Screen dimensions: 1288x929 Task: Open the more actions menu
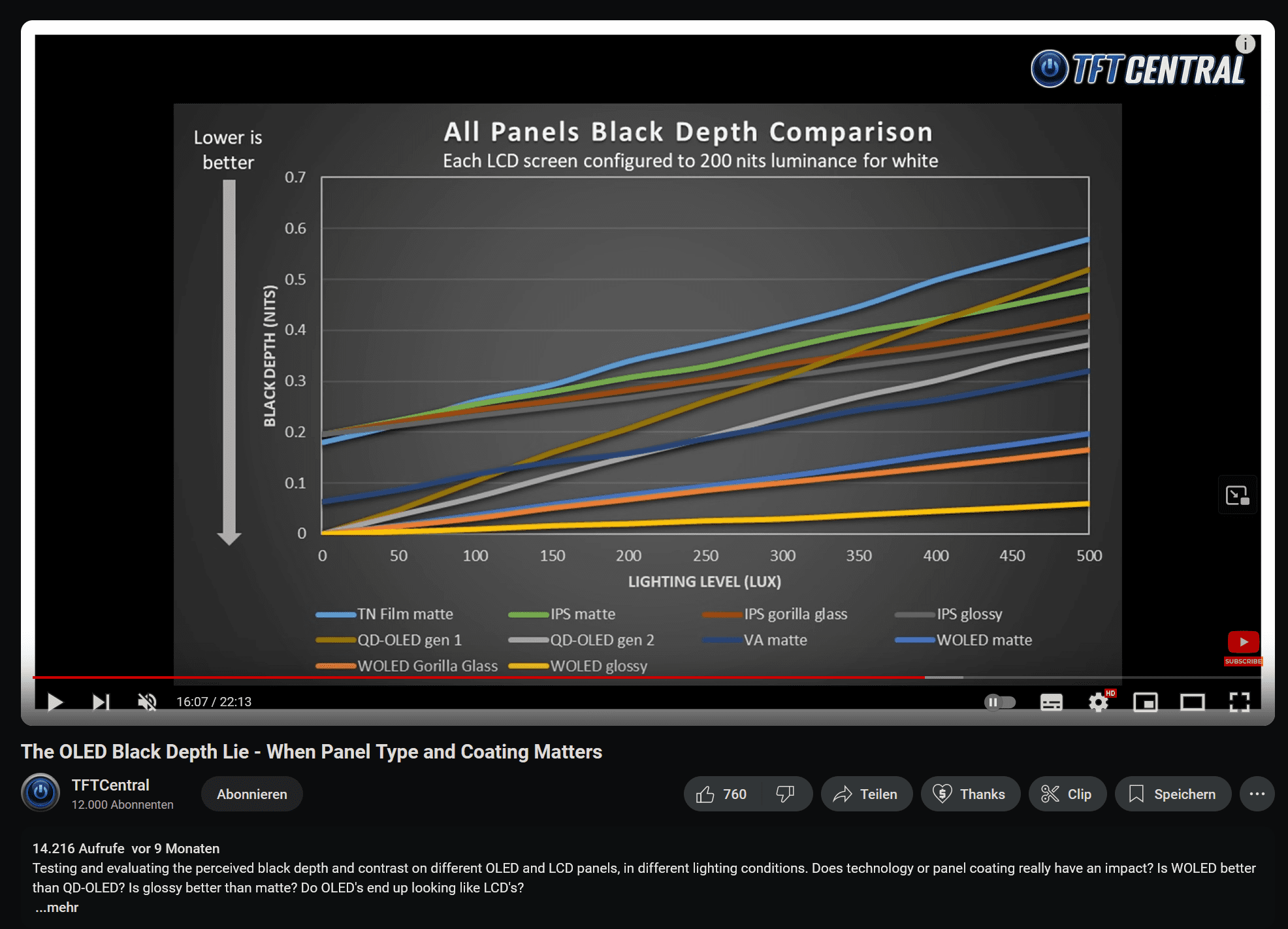pos(1257,794)
